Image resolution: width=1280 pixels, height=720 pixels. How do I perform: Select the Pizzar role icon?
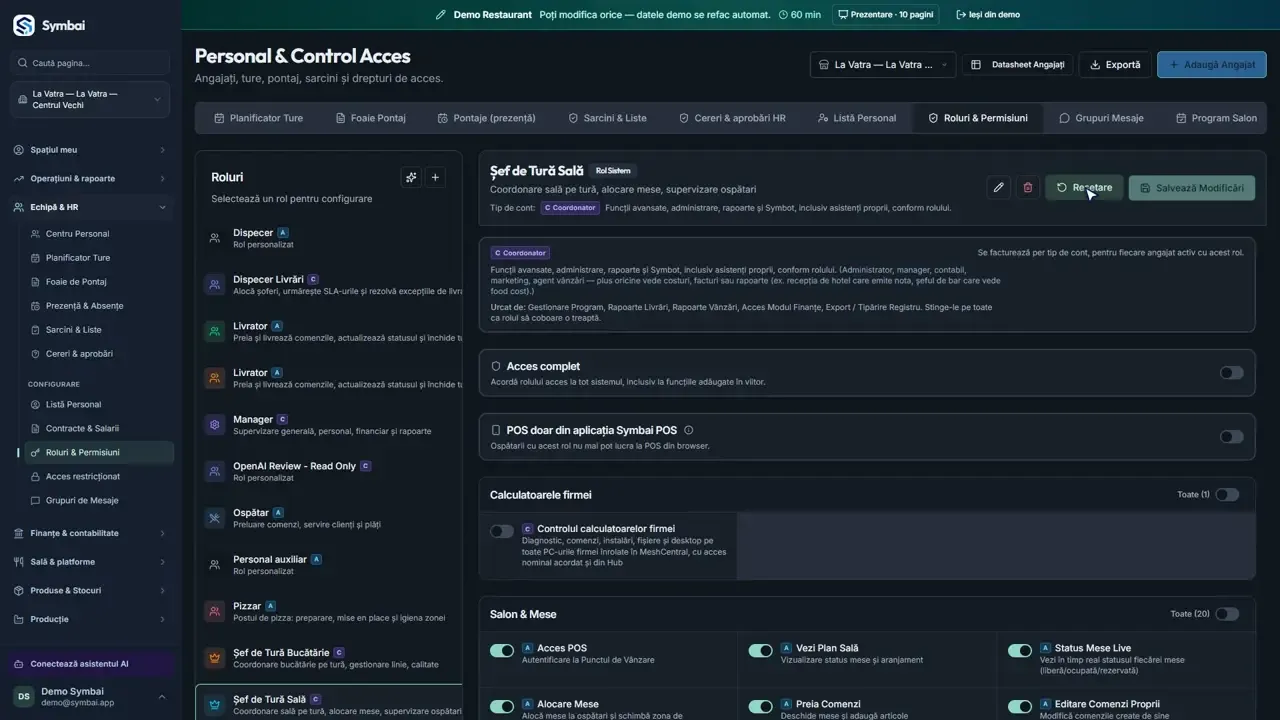[x=214, y=611]
